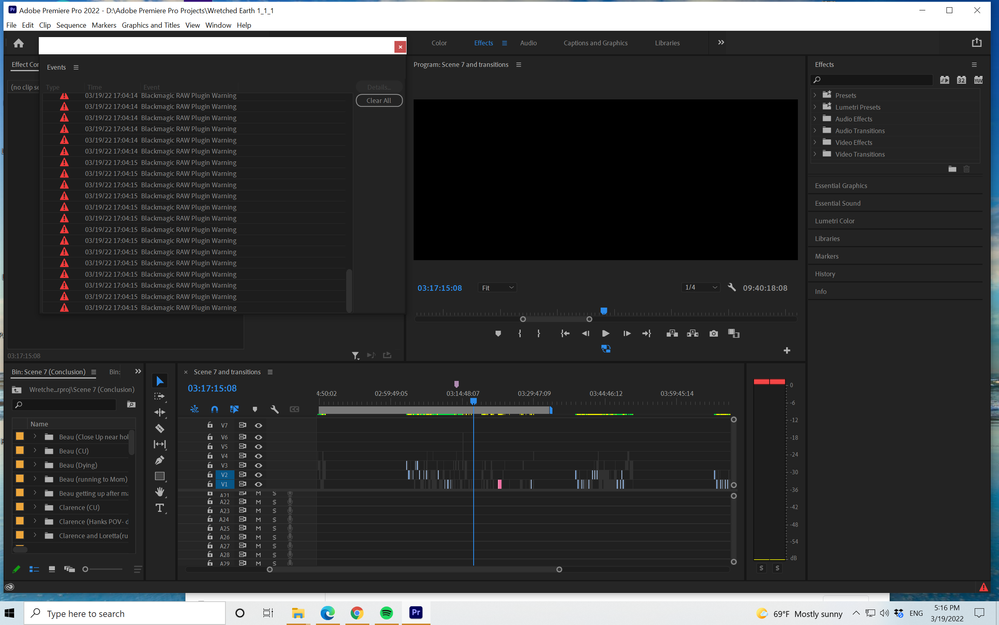The width and height of the screenshot is (999, 625).
Task: Click the Comparison View icon
Action: pos(734,333)
